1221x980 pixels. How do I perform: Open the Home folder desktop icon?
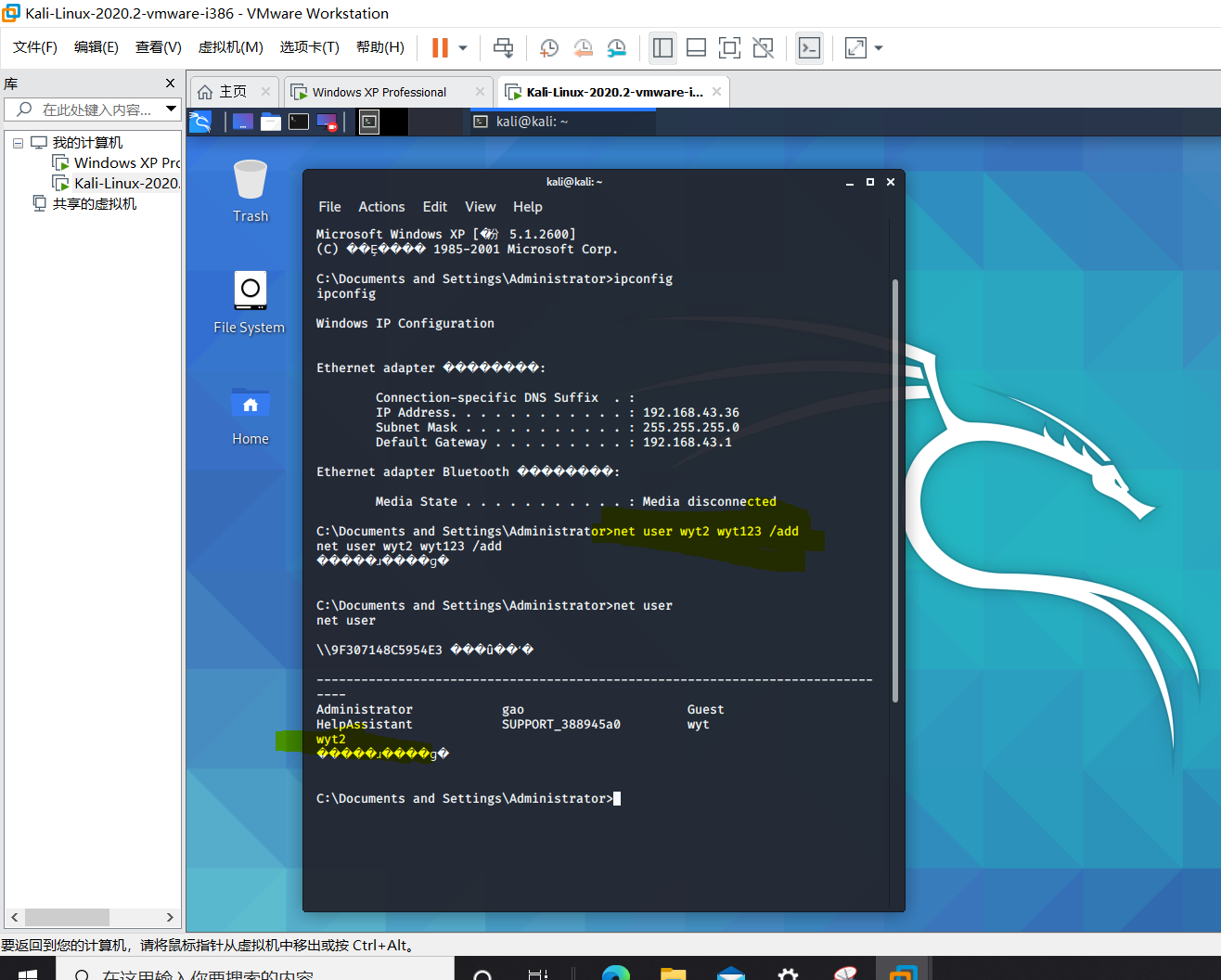click(251, 415)
